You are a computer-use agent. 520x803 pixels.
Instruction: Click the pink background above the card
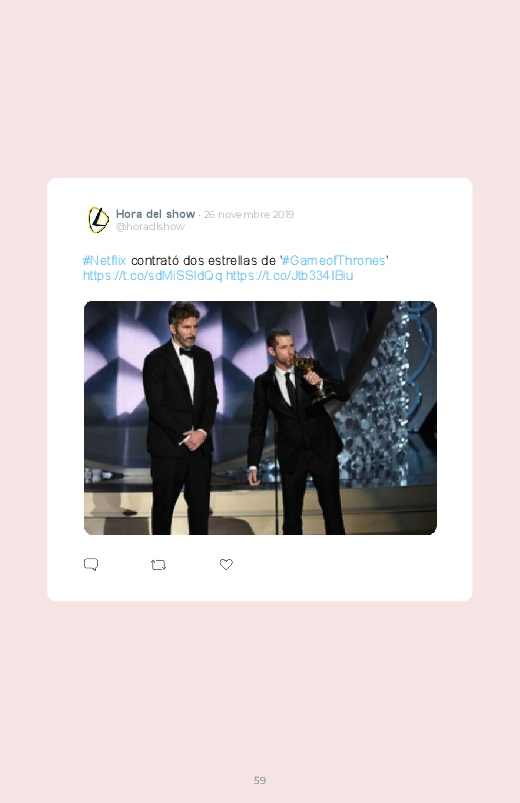(260, 87)
